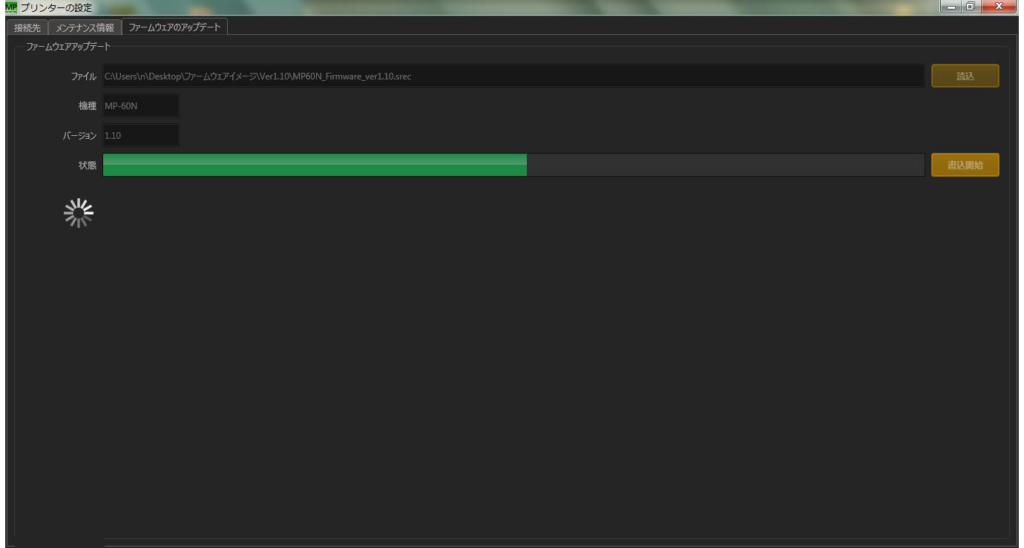The height and width of the screenshot is (548, 1024).
Task: Click the 状態 label beside the progress bar
Action: (88, 165)
